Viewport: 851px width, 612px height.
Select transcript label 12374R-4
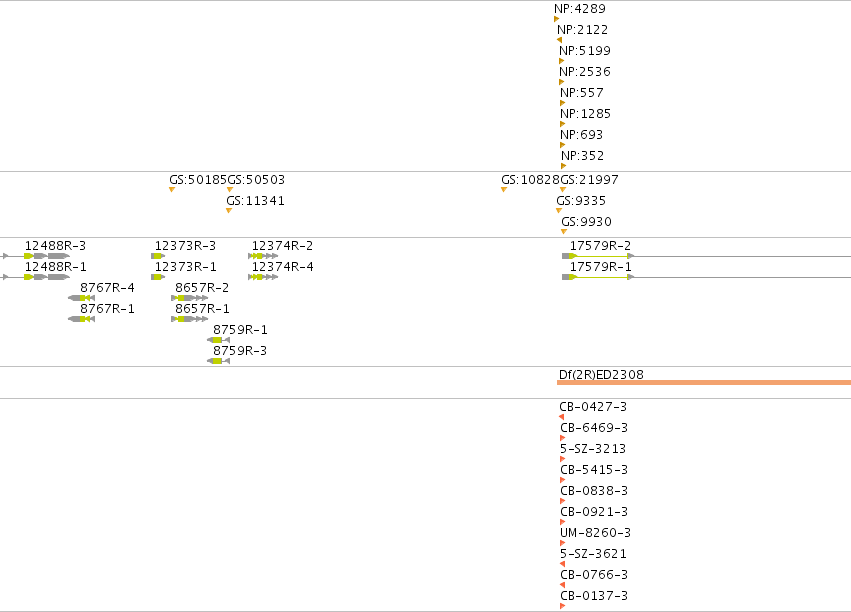click(282, 267)
